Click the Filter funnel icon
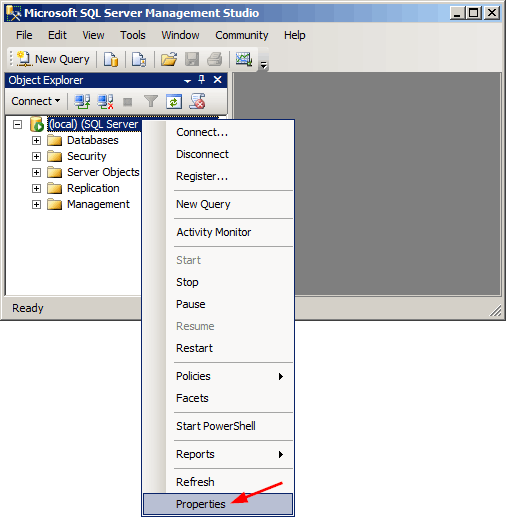506x517 pixels. point(151,101)
